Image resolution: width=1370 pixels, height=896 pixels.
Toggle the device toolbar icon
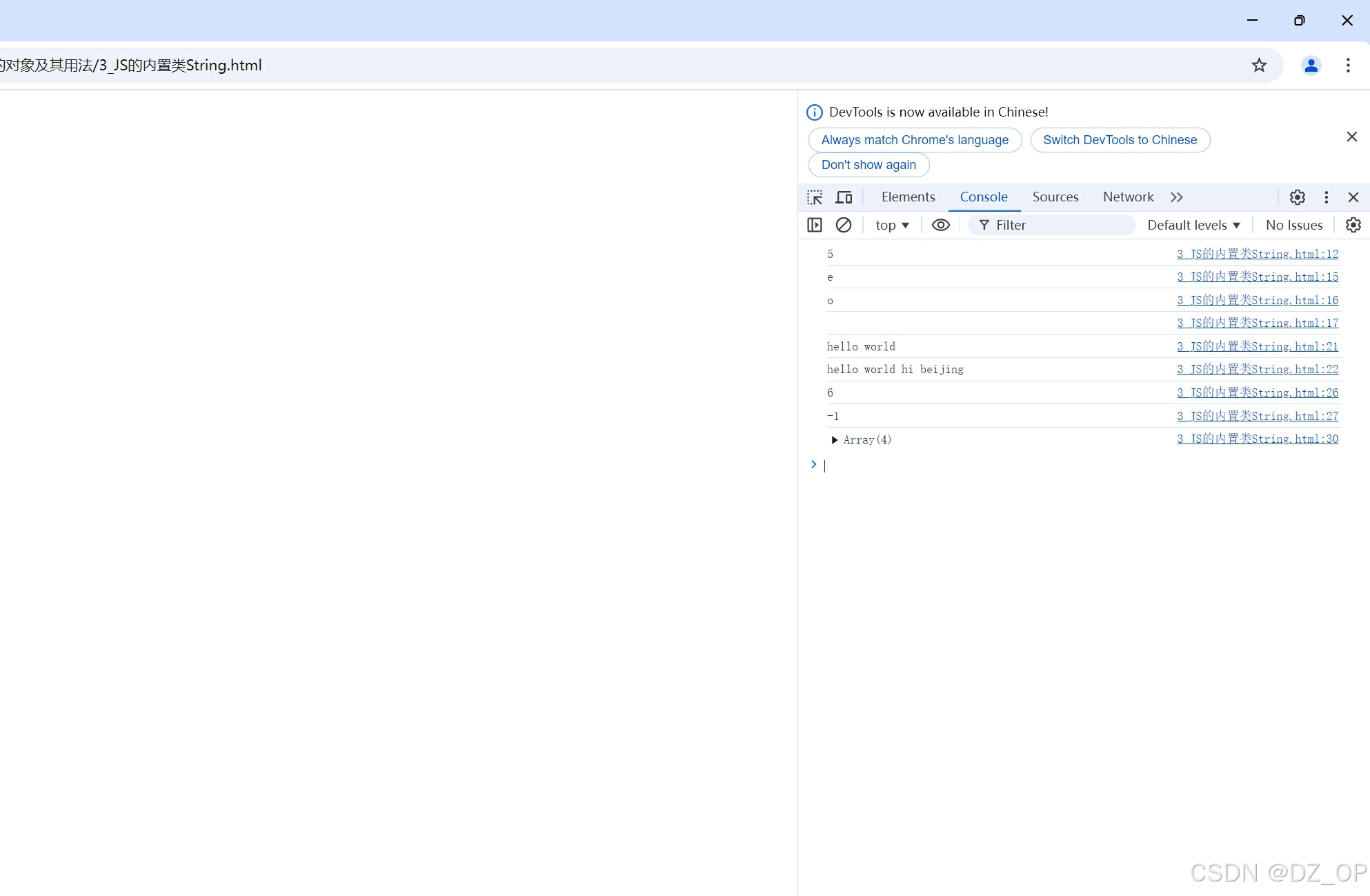click(x=844, y=197)
